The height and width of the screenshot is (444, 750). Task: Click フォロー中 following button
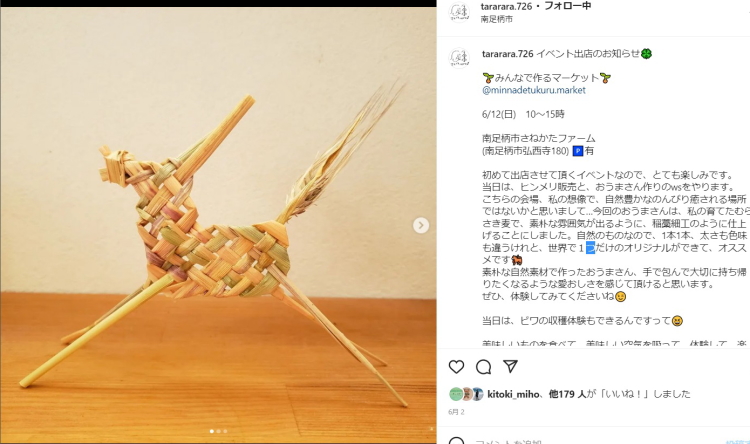(x=568, y=6)
